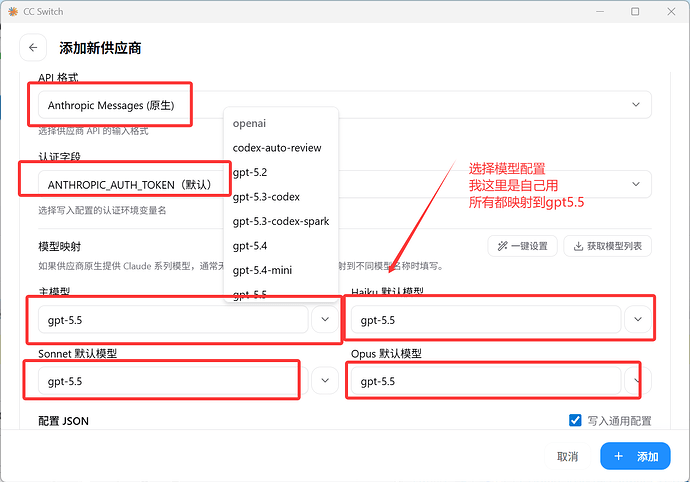Maximize the CC Switch window
Viewport: 690px width, 482px height.
[x=635, y=11]
